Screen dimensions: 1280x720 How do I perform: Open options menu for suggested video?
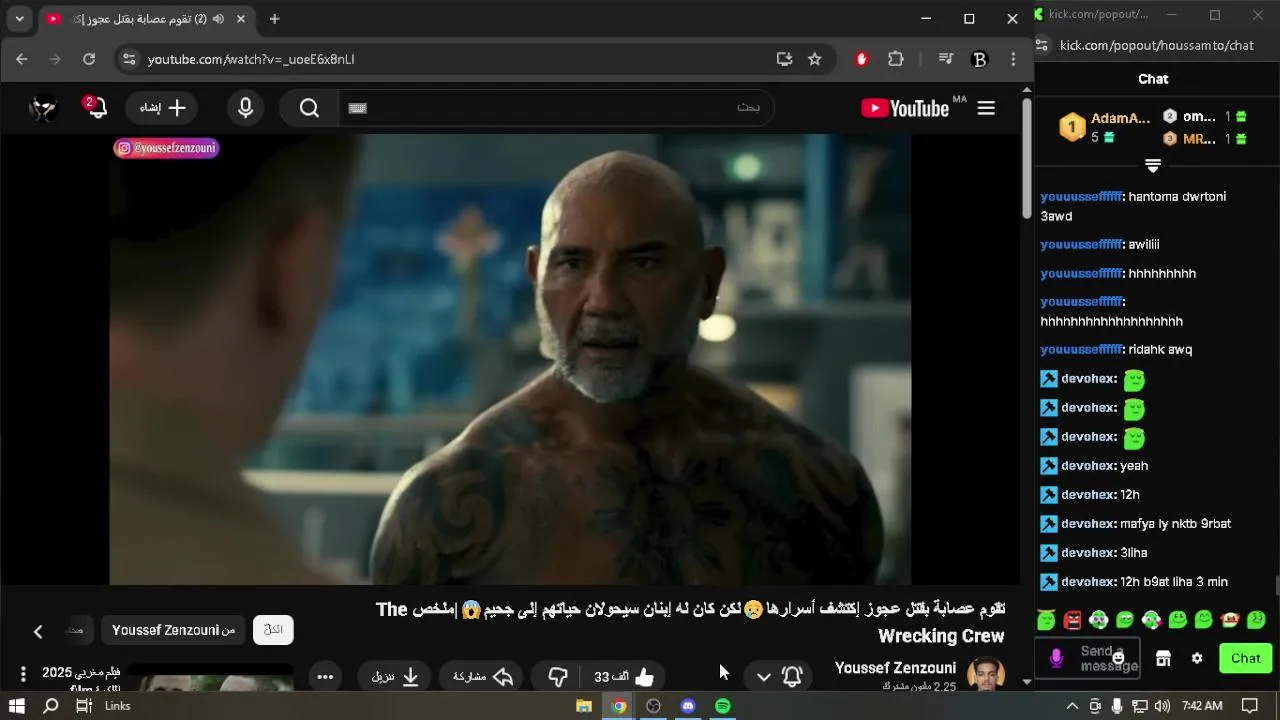23,675
